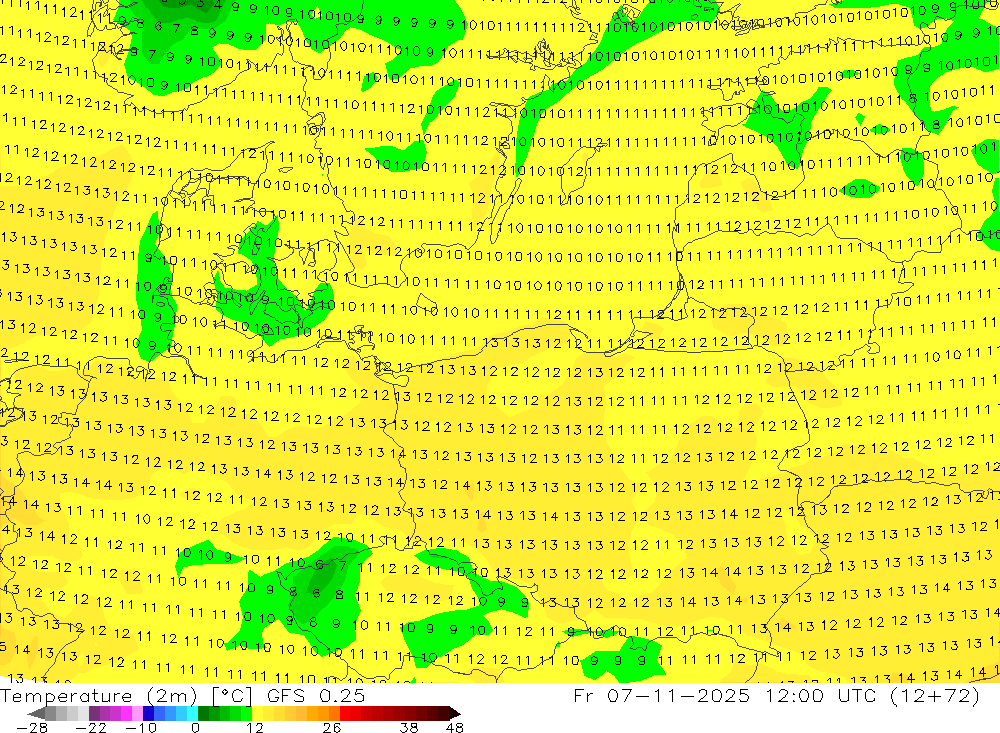Click the '38' legend scale label
Viewport: 1000px width, 733px height.
[409, 727]
